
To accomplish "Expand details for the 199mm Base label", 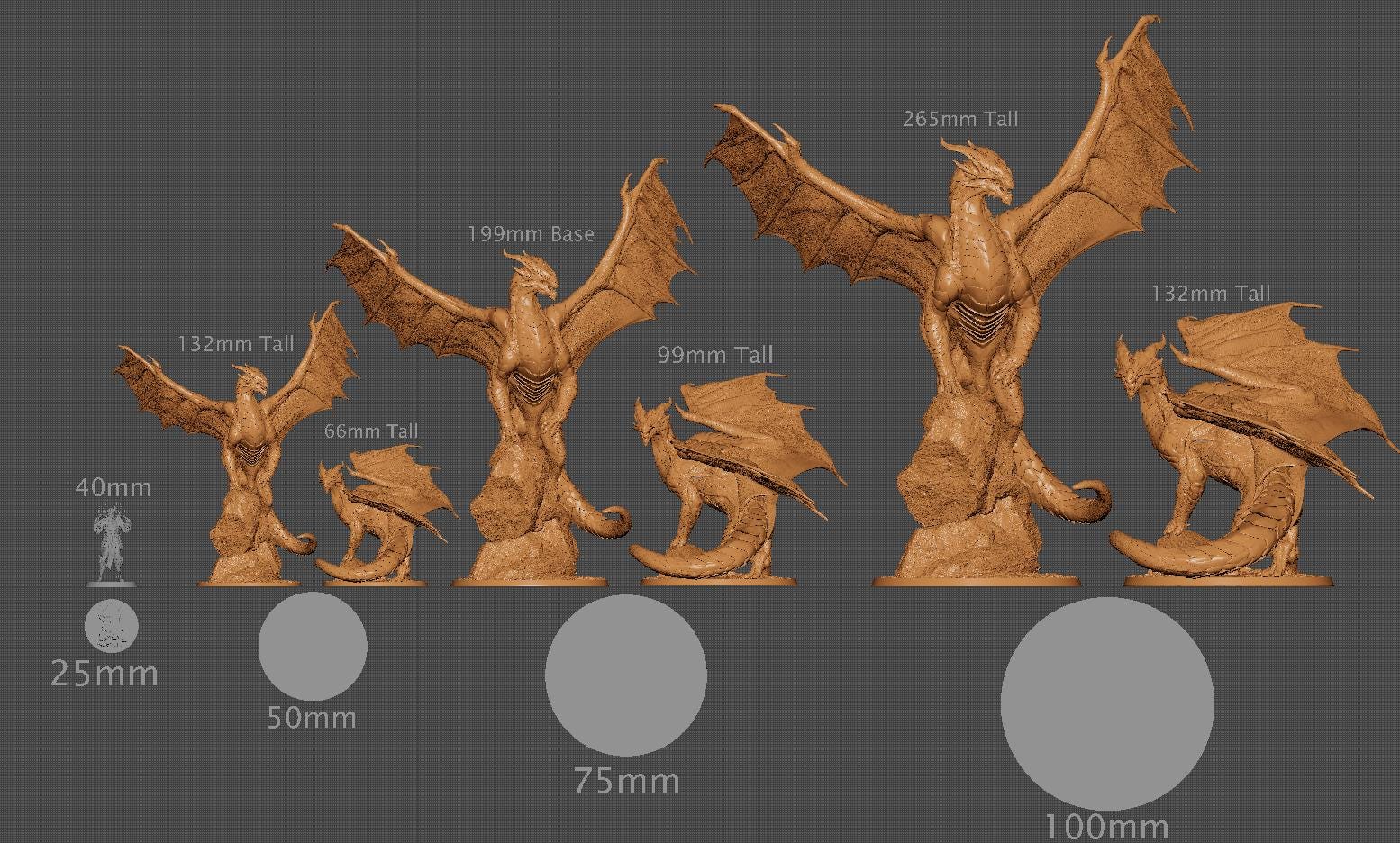I will (x=531, y=234).
